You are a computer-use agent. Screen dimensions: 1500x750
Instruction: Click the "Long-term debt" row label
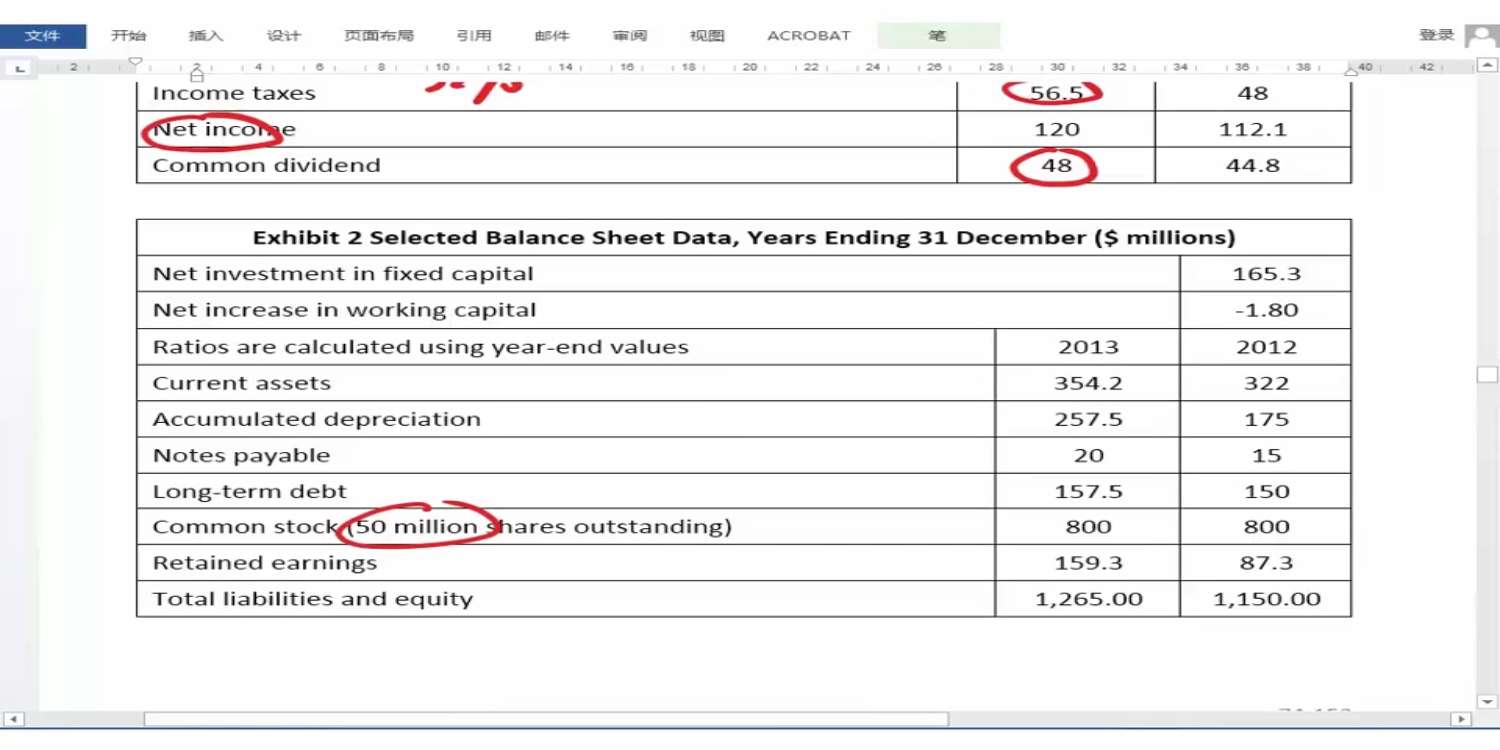coord(250,491)
